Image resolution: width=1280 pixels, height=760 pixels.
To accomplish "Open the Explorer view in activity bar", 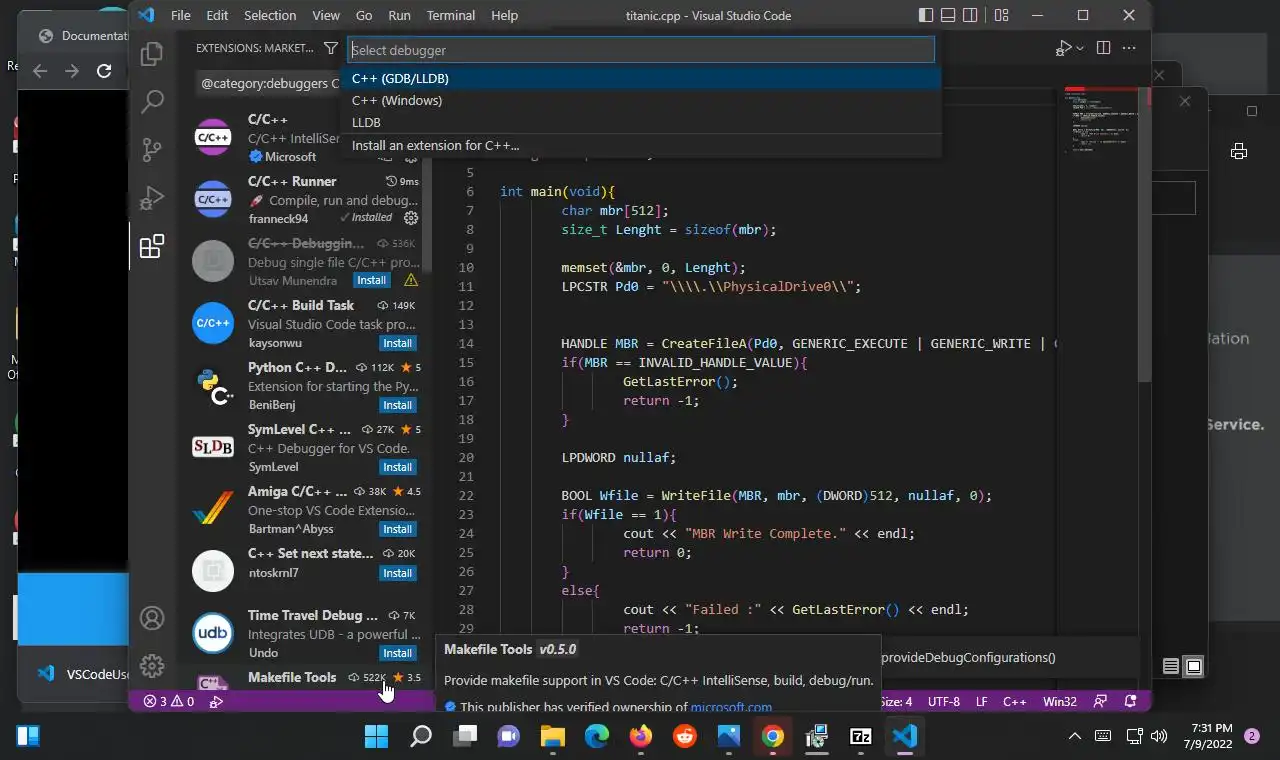I will [152, 54].
